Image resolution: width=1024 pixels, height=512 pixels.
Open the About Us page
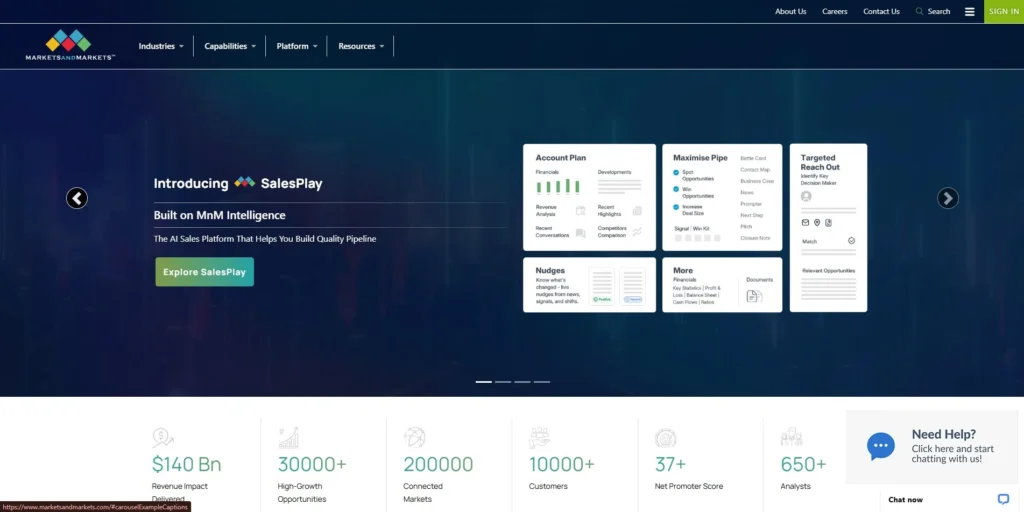coord(790,11)
